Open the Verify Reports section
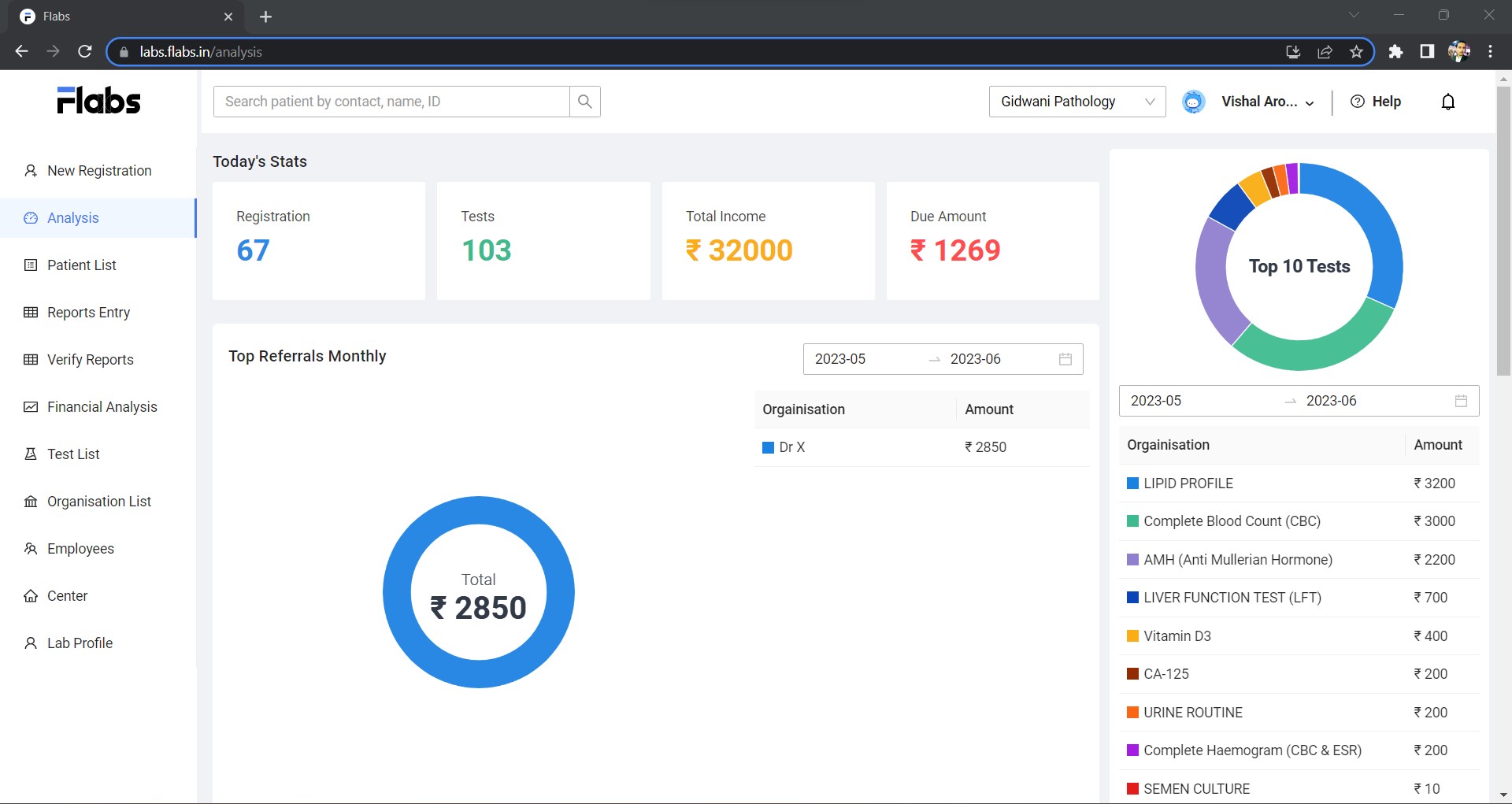The image size is (1512, 804). click(x=89, y=359)
